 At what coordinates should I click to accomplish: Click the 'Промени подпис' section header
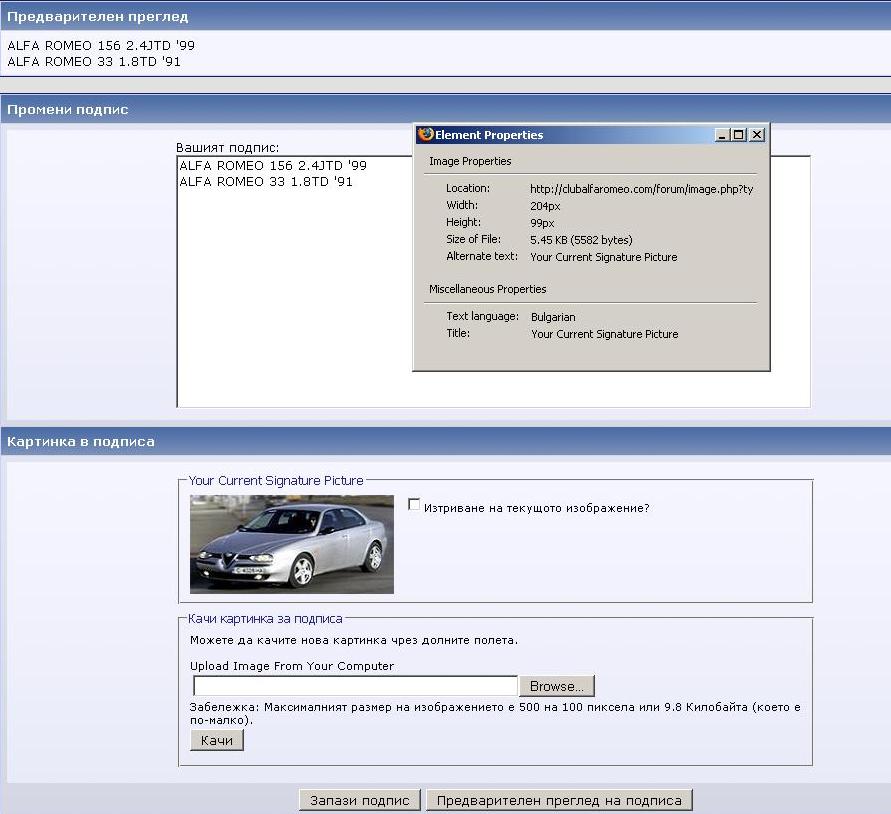[x=68, y=109]
